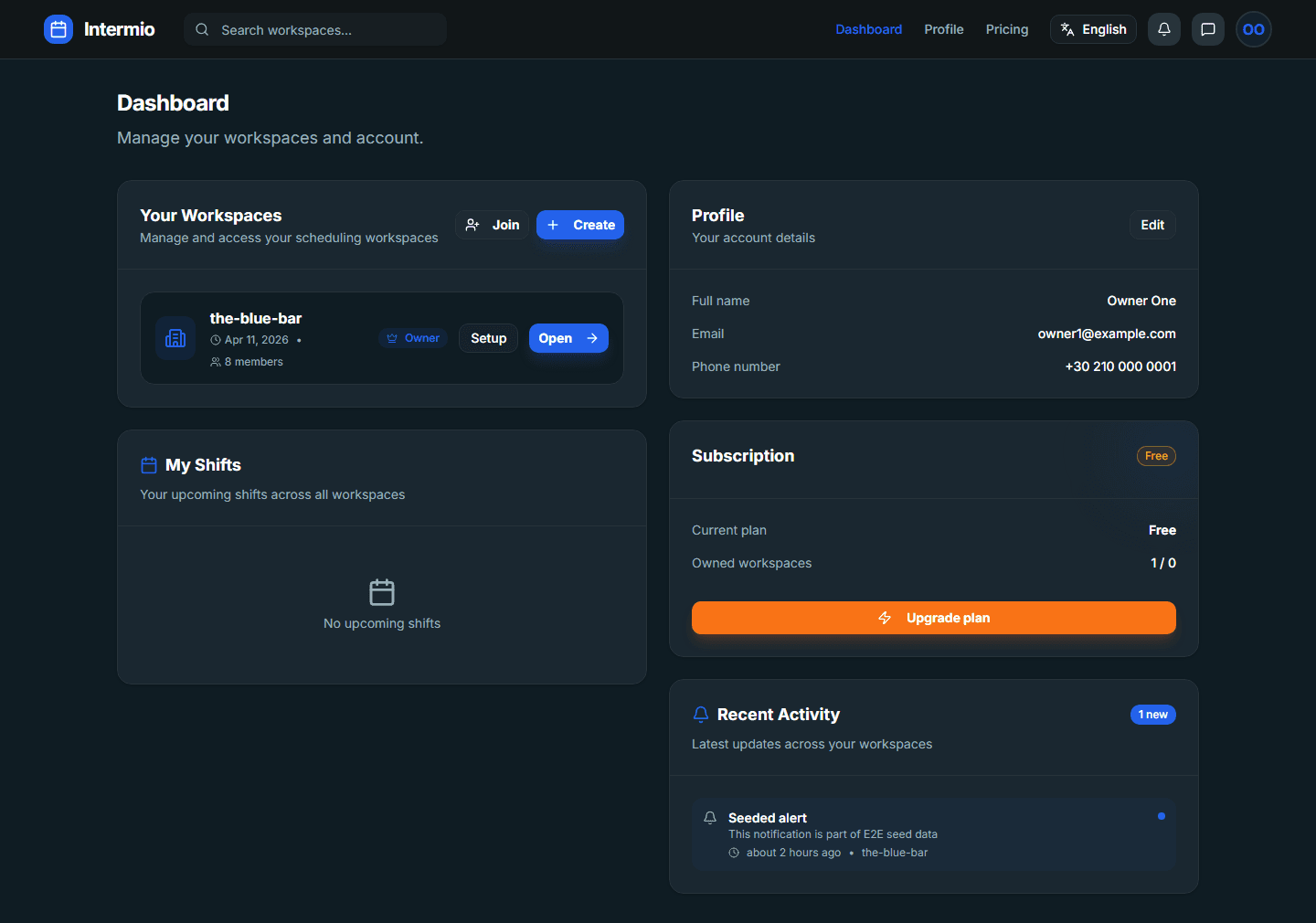This screenshot has height=923, width=1316.
Task: Open the chat messages icon
Action: coord(1208,29)
